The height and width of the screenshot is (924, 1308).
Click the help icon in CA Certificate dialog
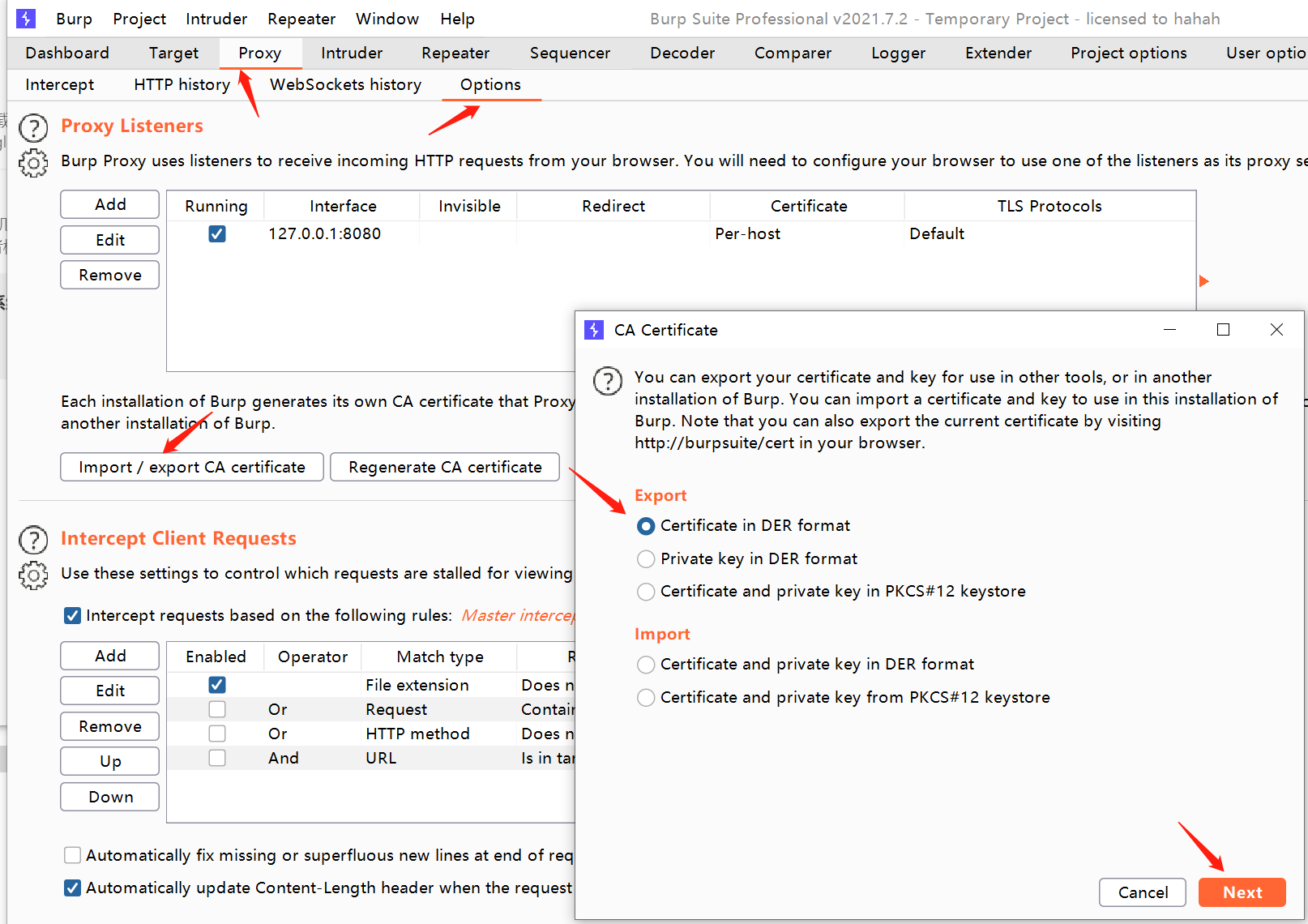click(608, 381)
